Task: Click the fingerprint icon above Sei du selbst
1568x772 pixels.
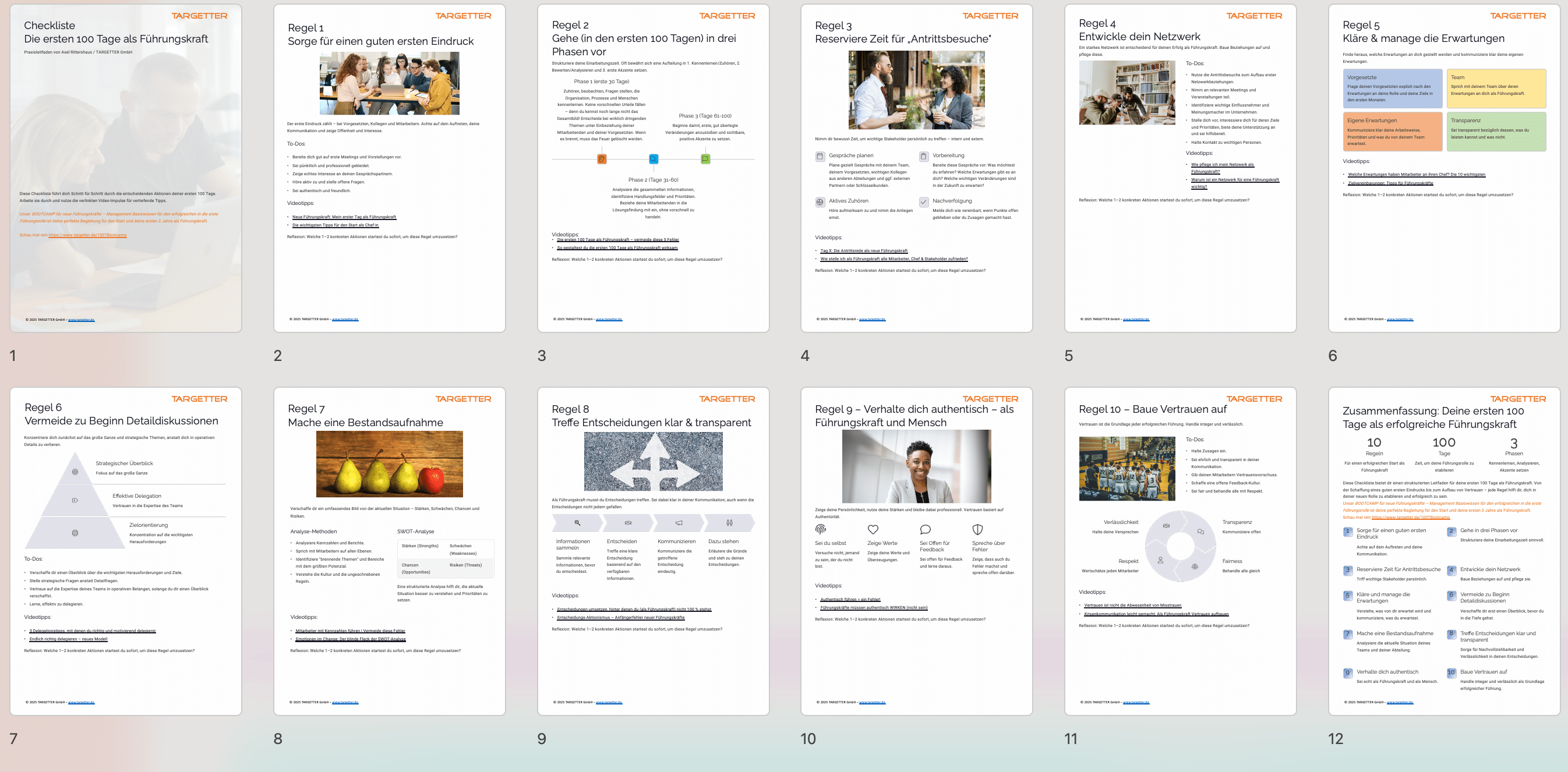Action: [821, 529]
